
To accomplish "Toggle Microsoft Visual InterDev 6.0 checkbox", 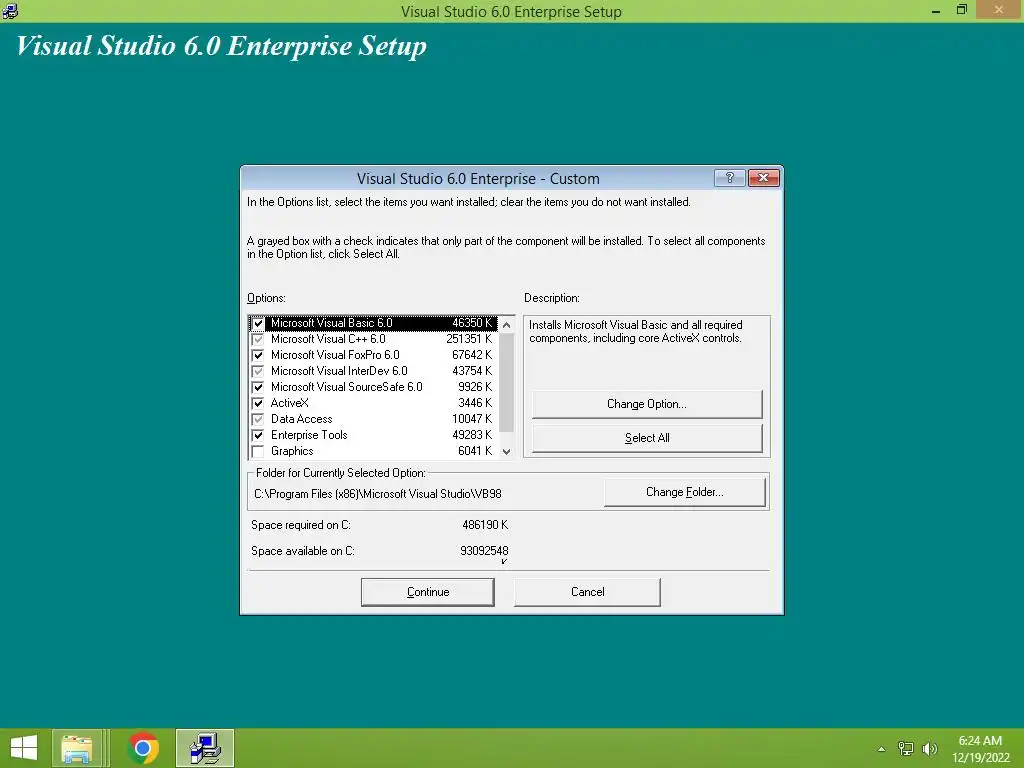I will pyautogui.click(x=258, y=372).
